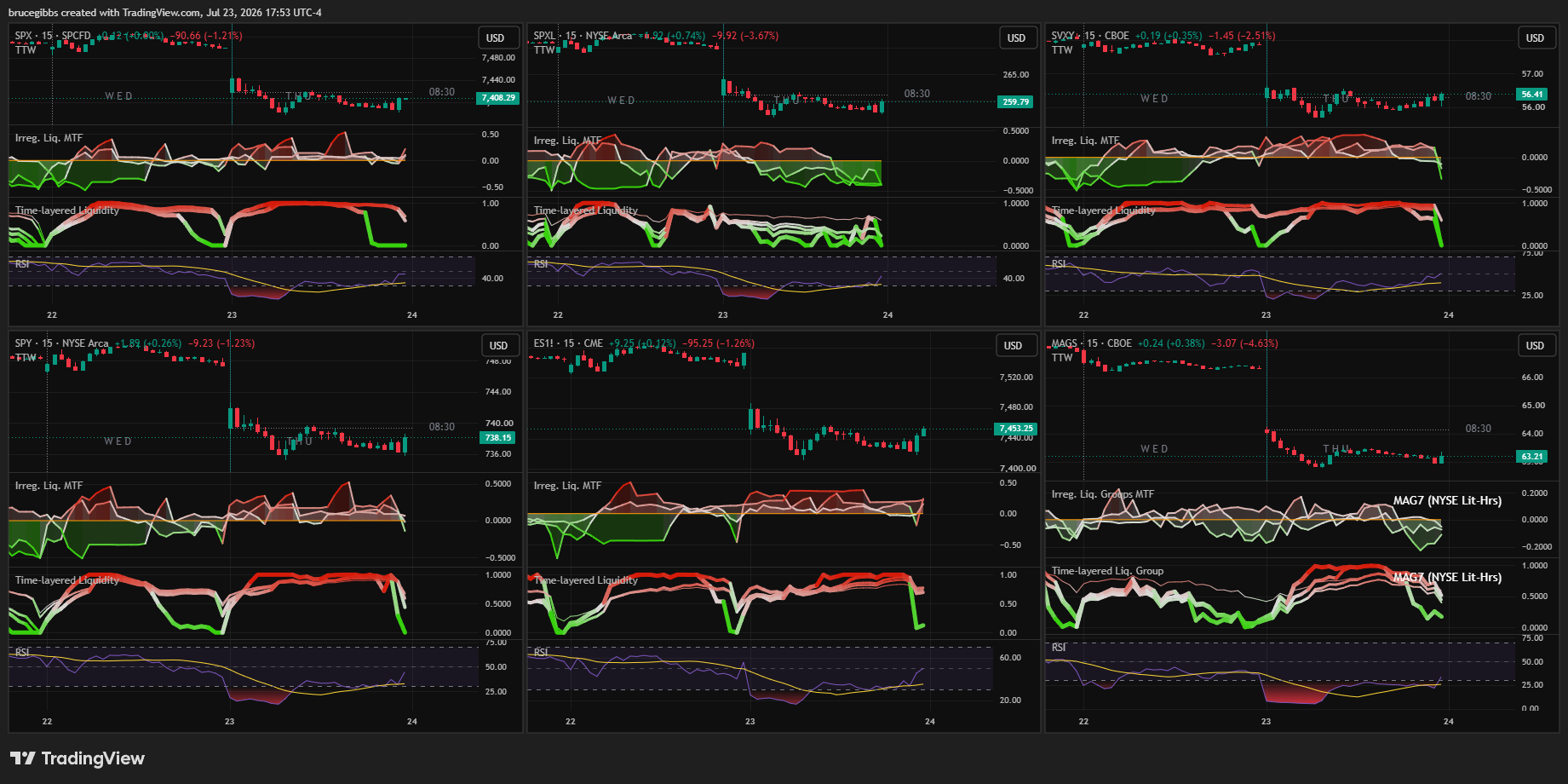Image resolution: width=1568 pixels, height=784 pixels.
Task: Click the 08:30 time label in the SPY chart
Action: click(442, 427)
